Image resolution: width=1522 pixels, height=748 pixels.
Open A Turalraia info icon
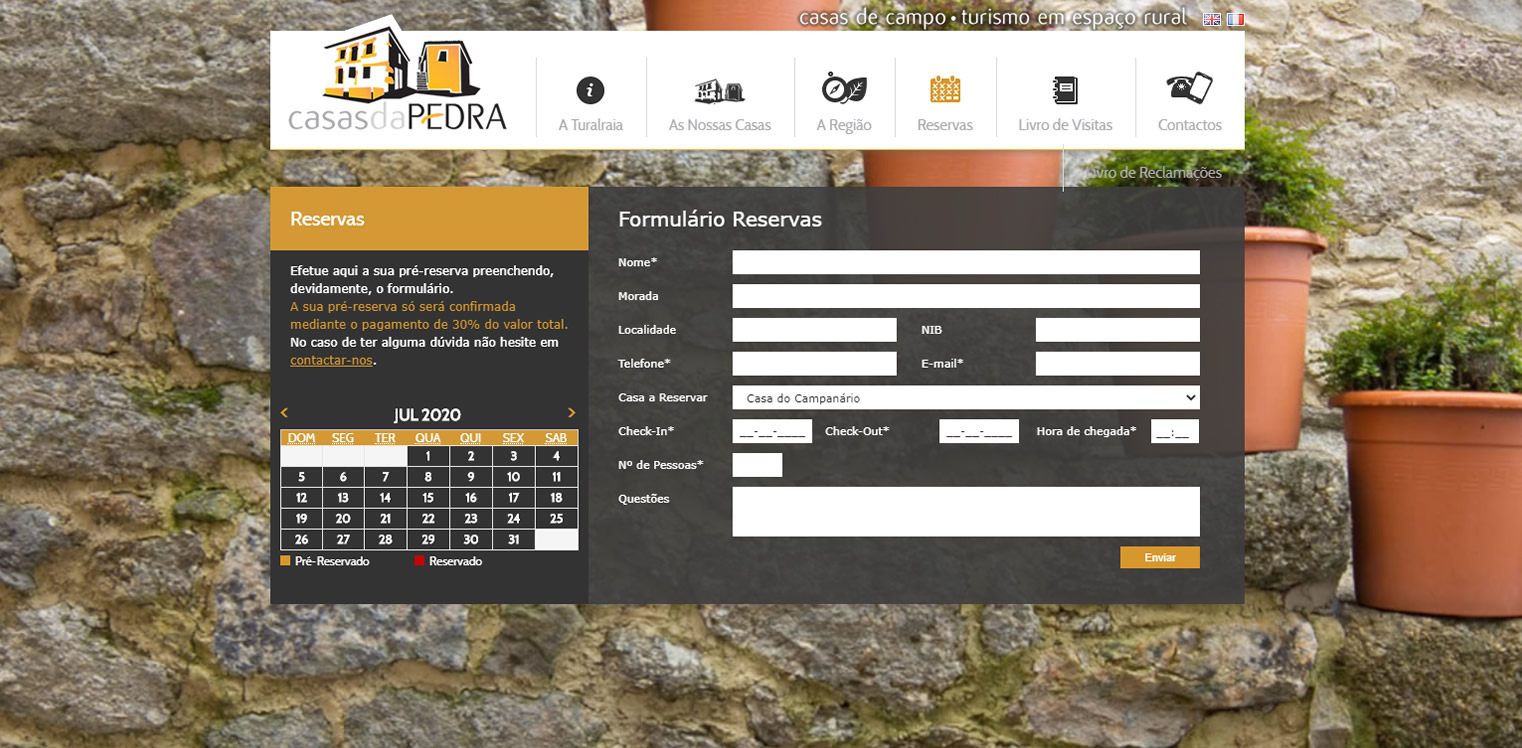[x=591, y=90]
